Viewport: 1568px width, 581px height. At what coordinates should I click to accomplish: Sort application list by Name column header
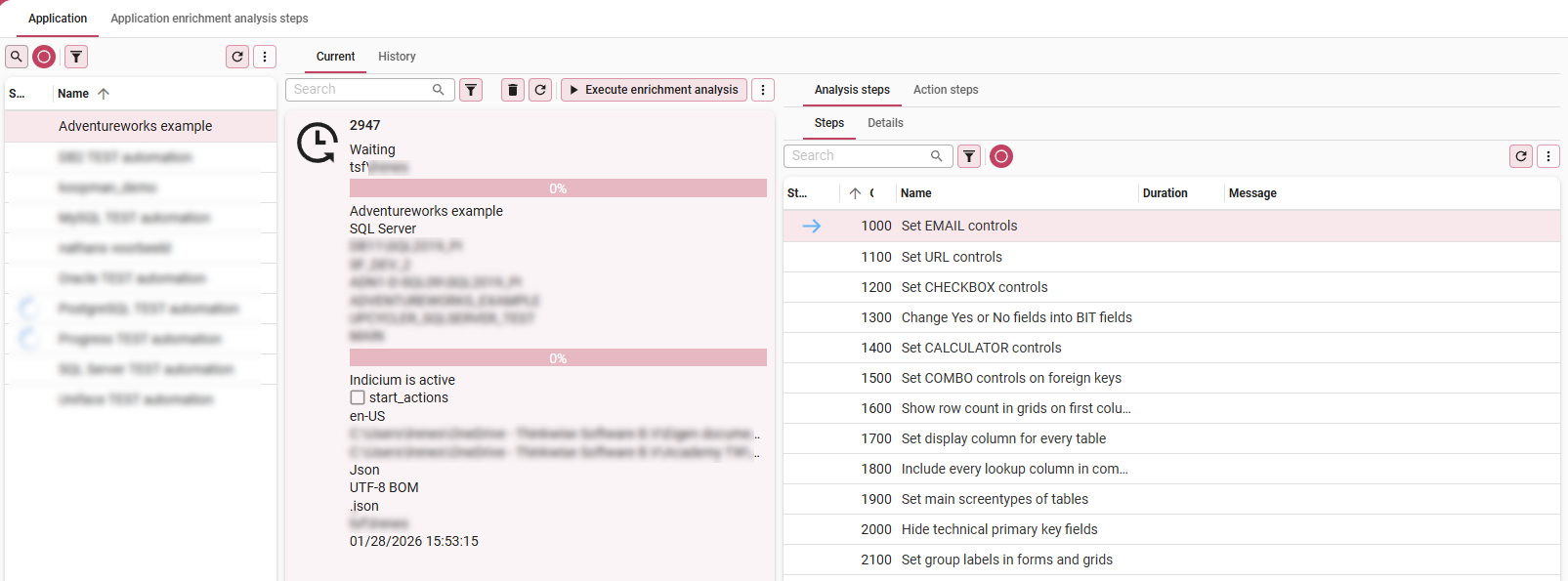tap(73, 94)
